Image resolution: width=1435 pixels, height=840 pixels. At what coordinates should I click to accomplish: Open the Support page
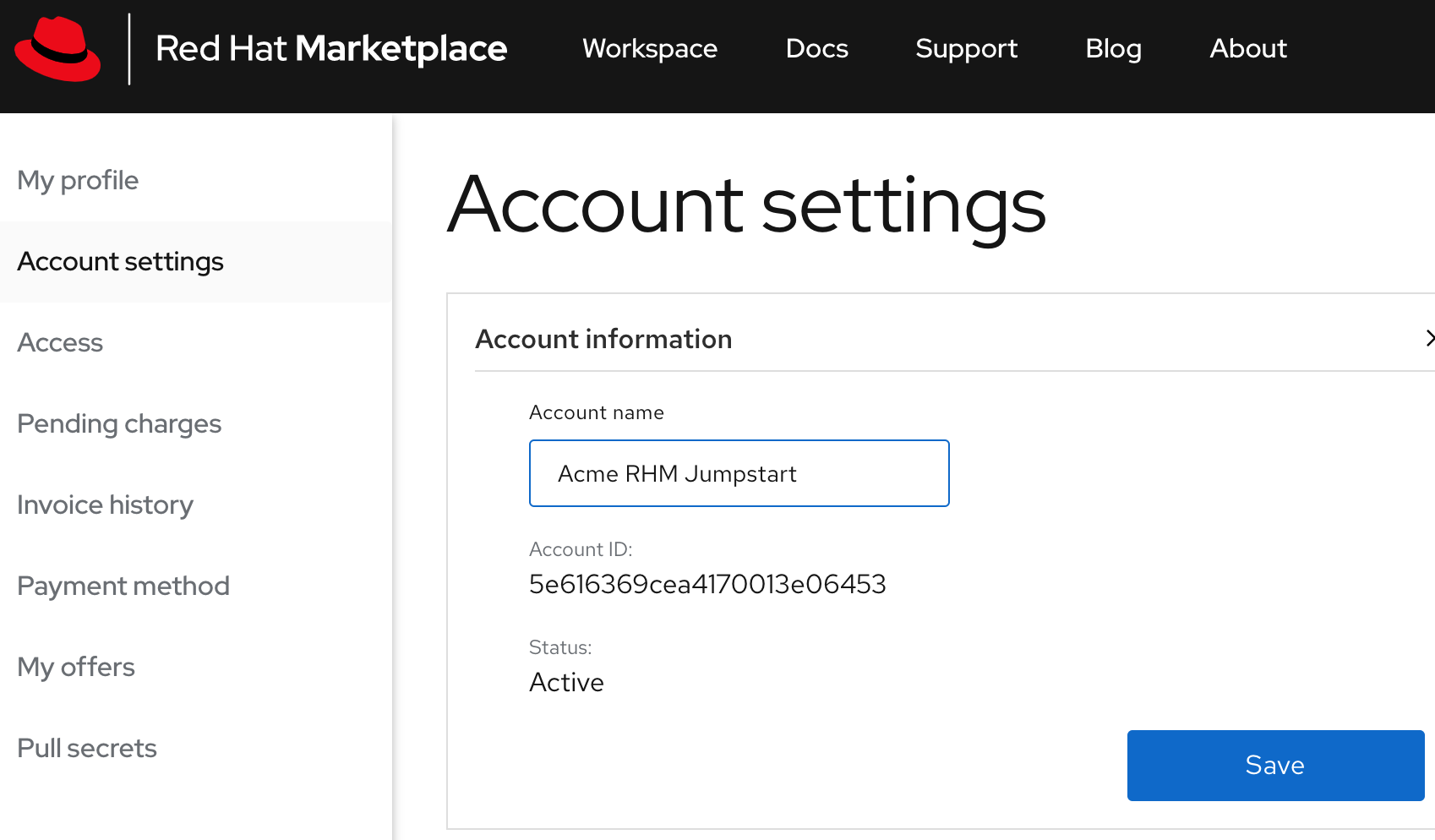coord(966,48)
